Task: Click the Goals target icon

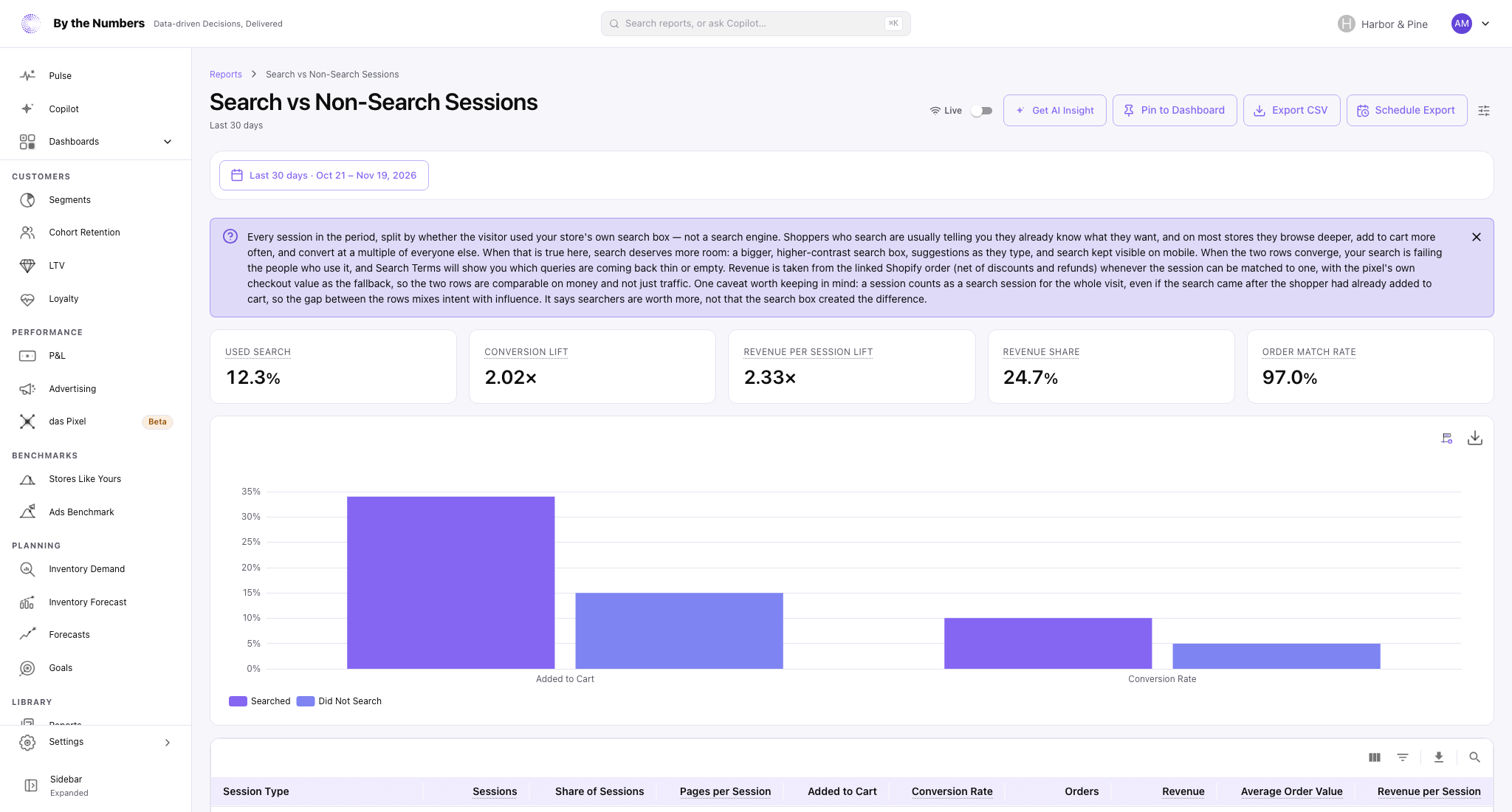Action: click(x=27, y=668)
